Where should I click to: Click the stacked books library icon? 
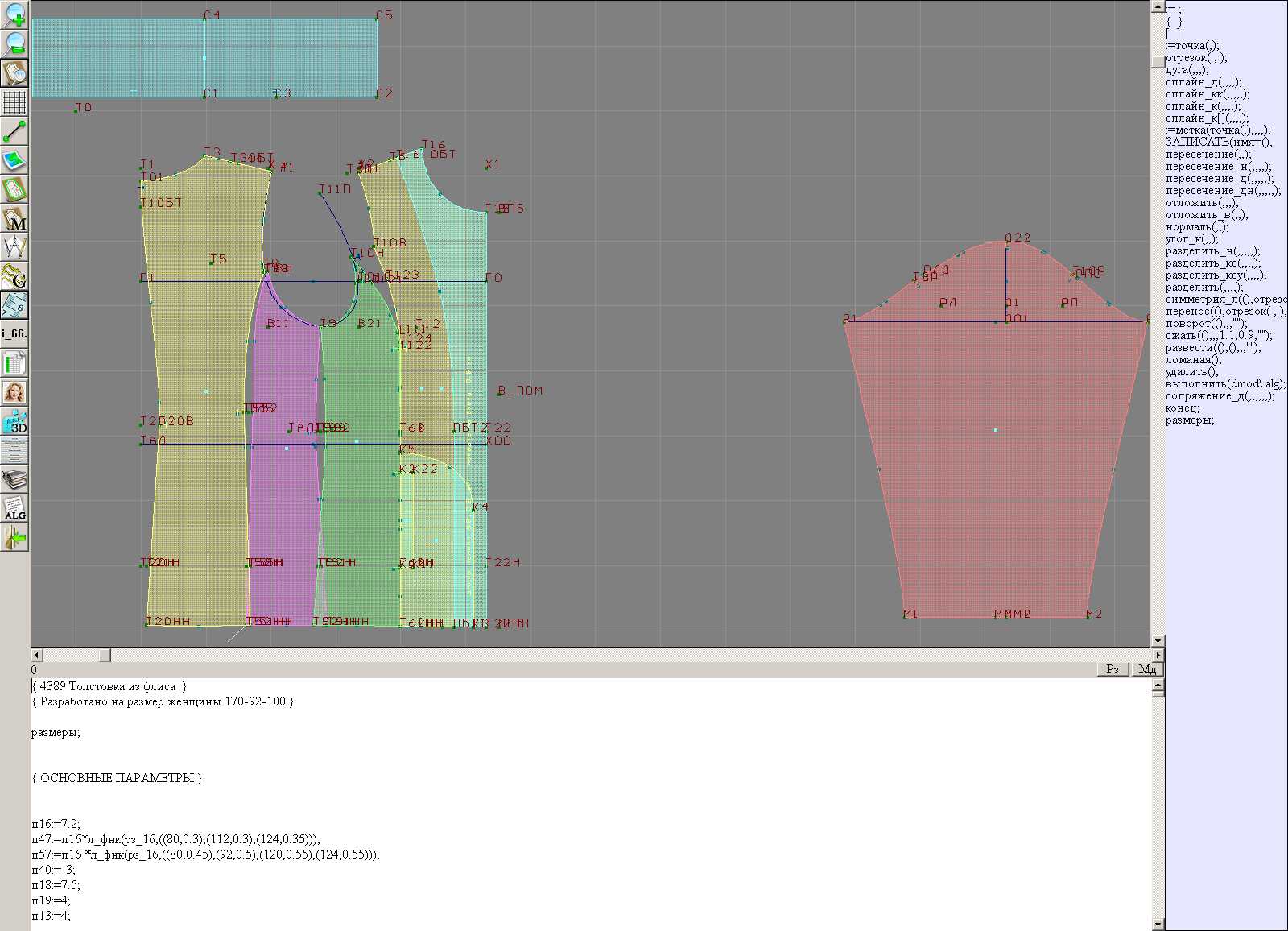click(14, 481)
